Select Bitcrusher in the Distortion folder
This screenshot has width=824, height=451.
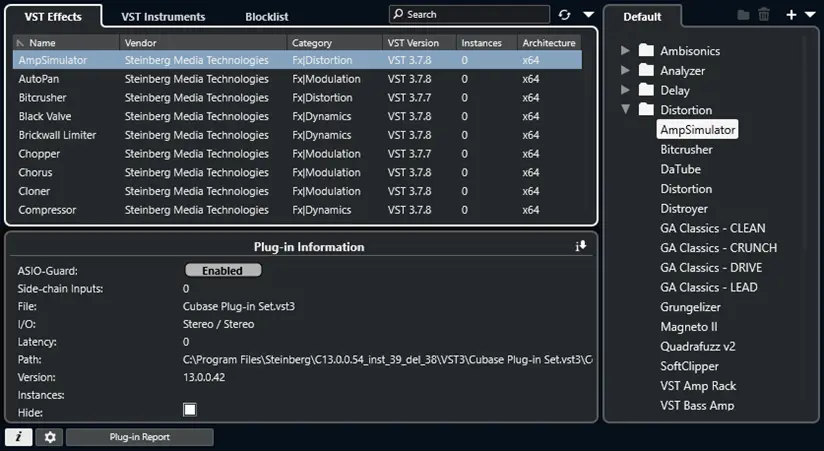(x=686, y=149)
